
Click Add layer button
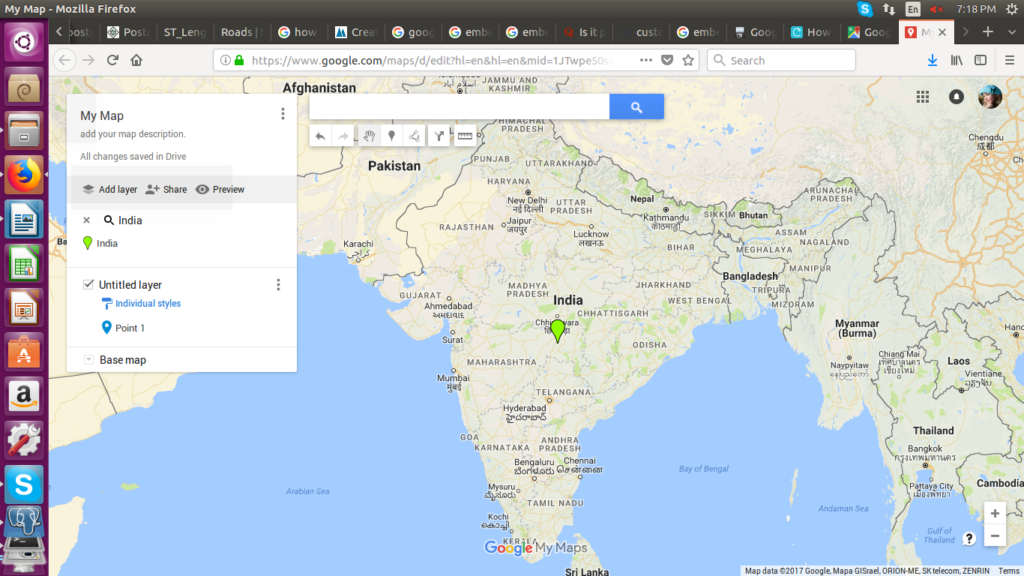109,189
